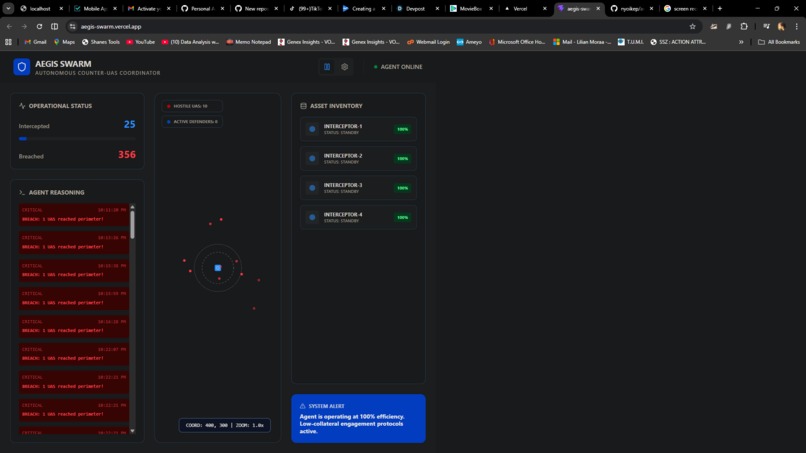Image resolution: width=806 pixels, height=453 pixels.
Task: Open a new browser tab
Action: coord(720,9)
